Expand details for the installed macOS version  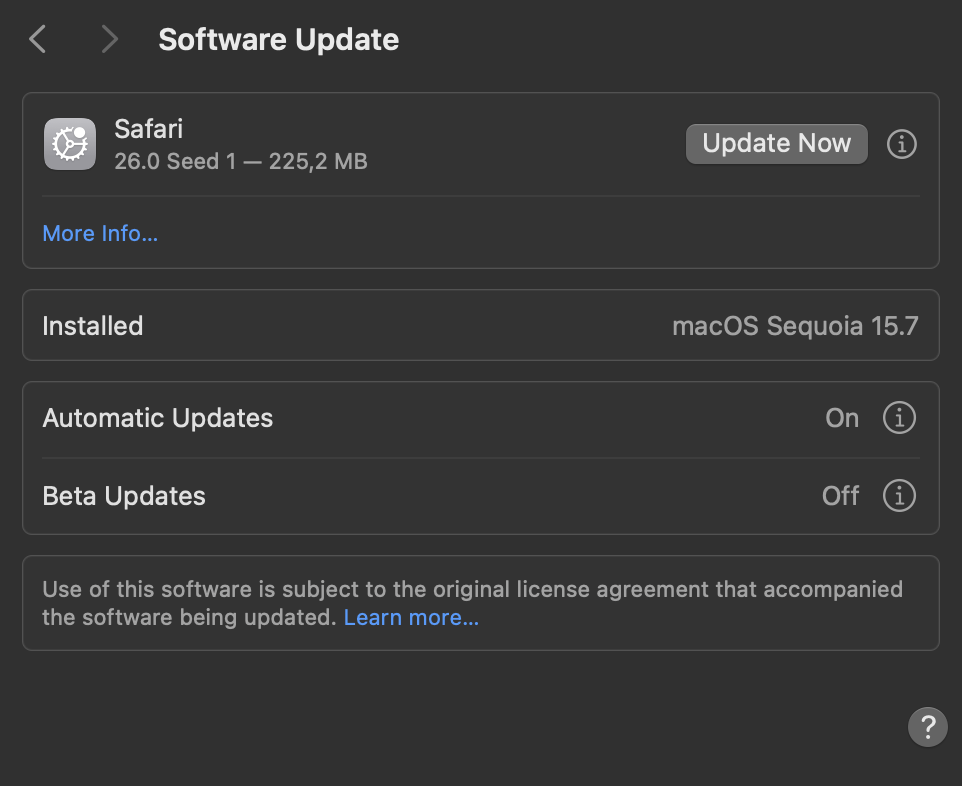tap(795, 325)
